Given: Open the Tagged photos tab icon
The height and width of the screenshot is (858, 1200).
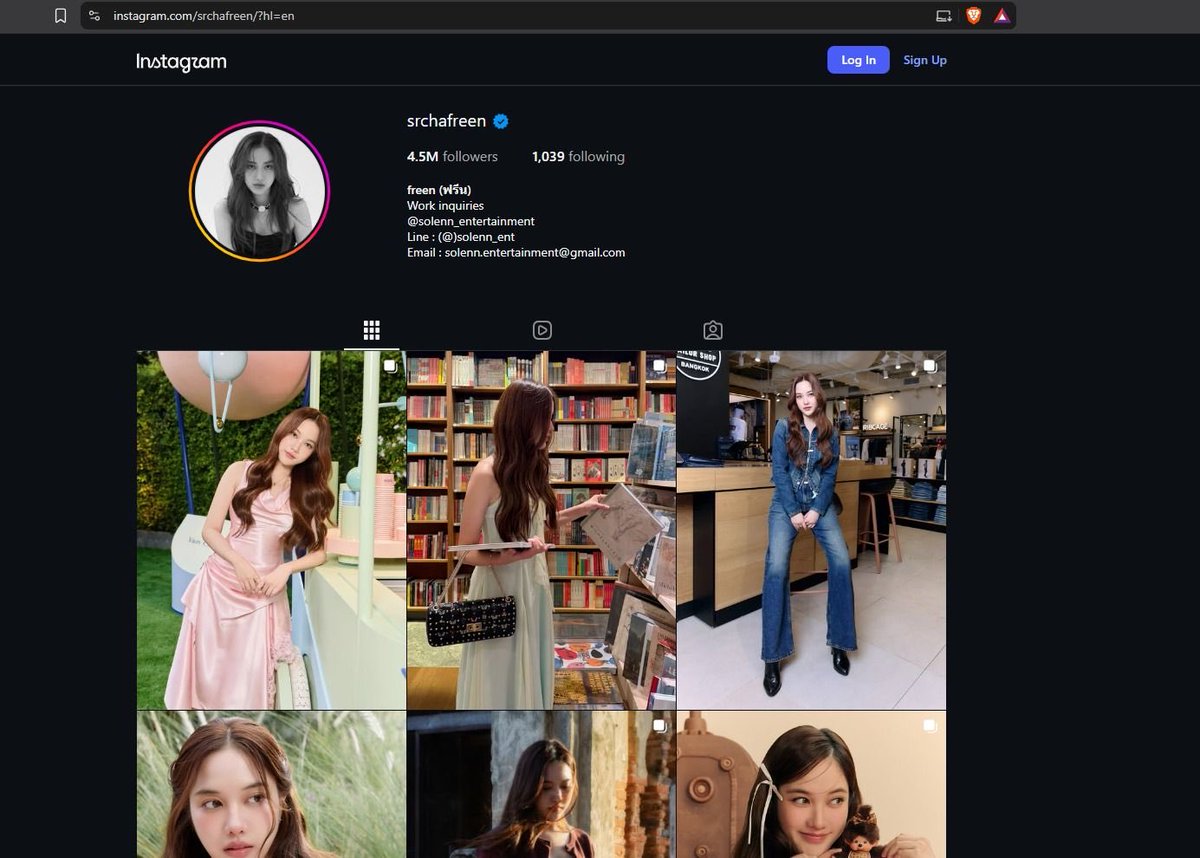Looking at the screenshot, I should [713, 330].
